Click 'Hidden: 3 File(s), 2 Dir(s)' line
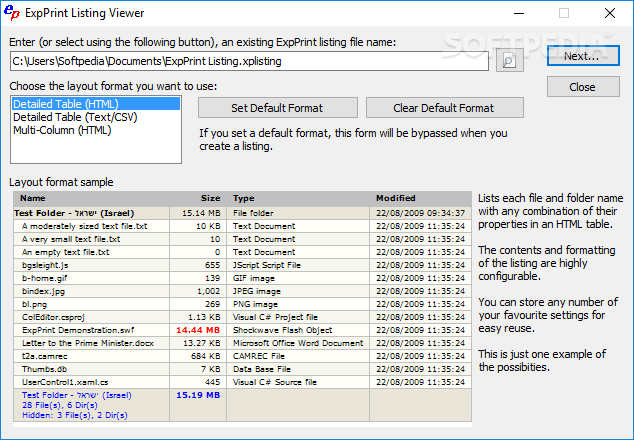This screenshot has width=634, height=440. click(x=74, y=415)
